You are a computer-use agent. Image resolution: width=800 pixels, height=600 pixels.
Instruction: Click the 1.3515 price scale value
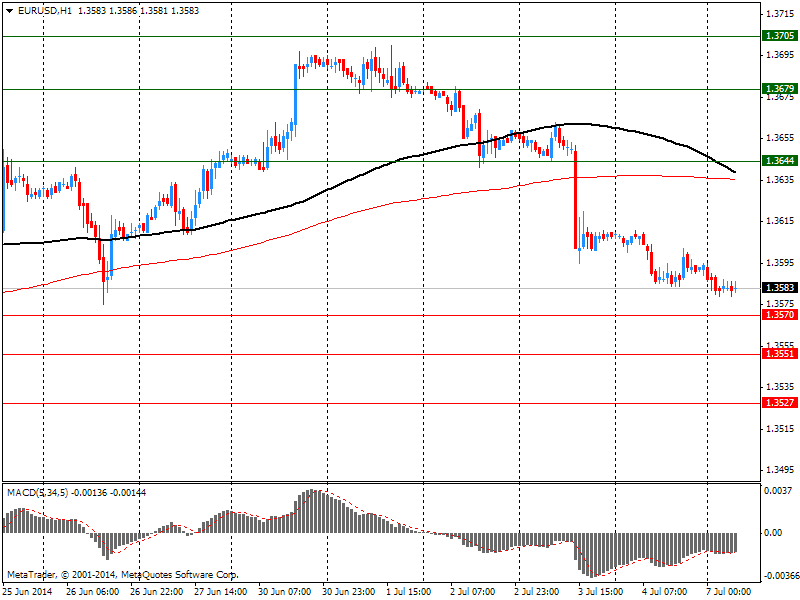click(781, 429)
